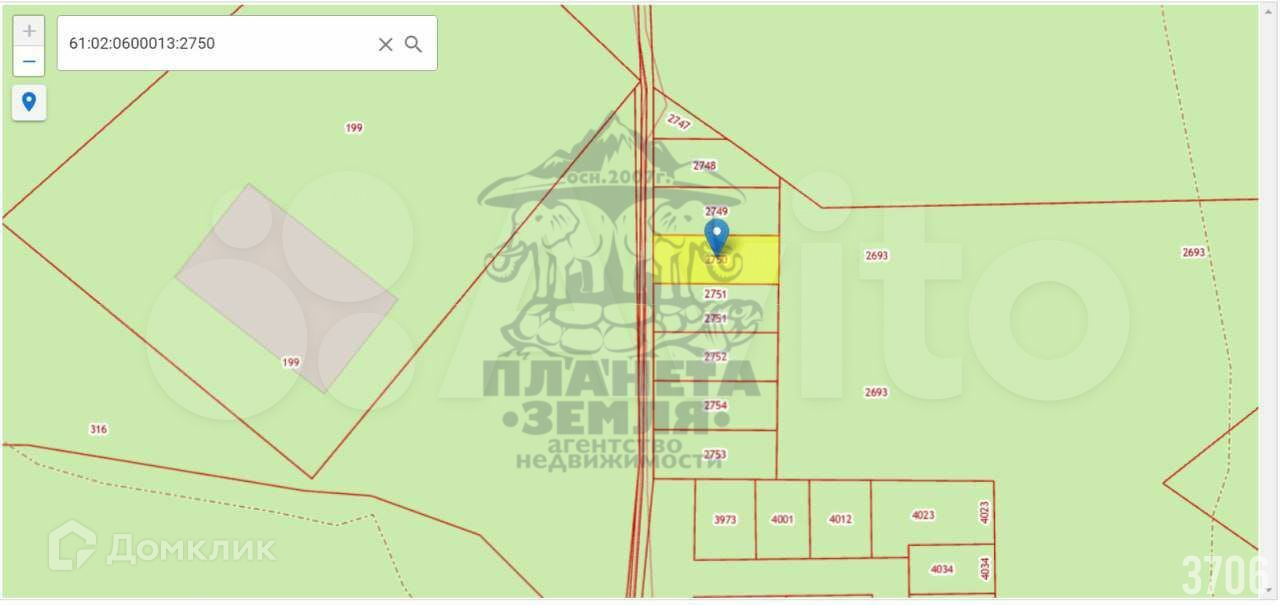Click parcel label 2749
Image resolution: width=1280 pixels, height=605 pixels.
tap(716, 211)
